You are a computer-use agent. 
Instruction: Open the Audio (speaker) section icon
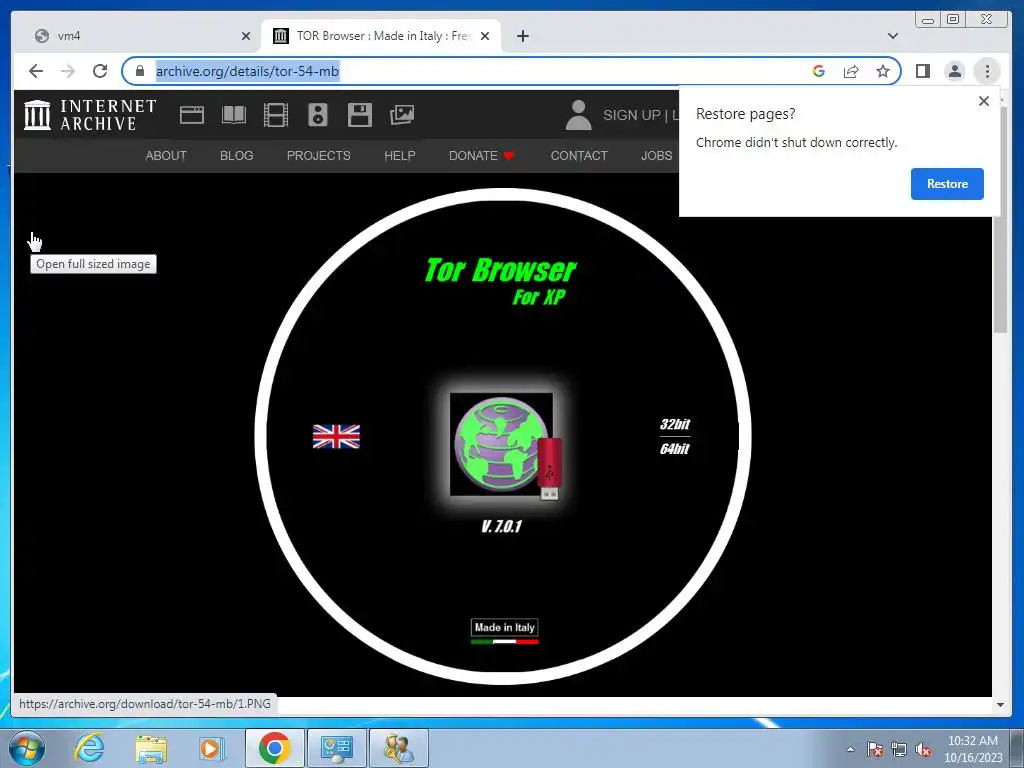point(317,115)
